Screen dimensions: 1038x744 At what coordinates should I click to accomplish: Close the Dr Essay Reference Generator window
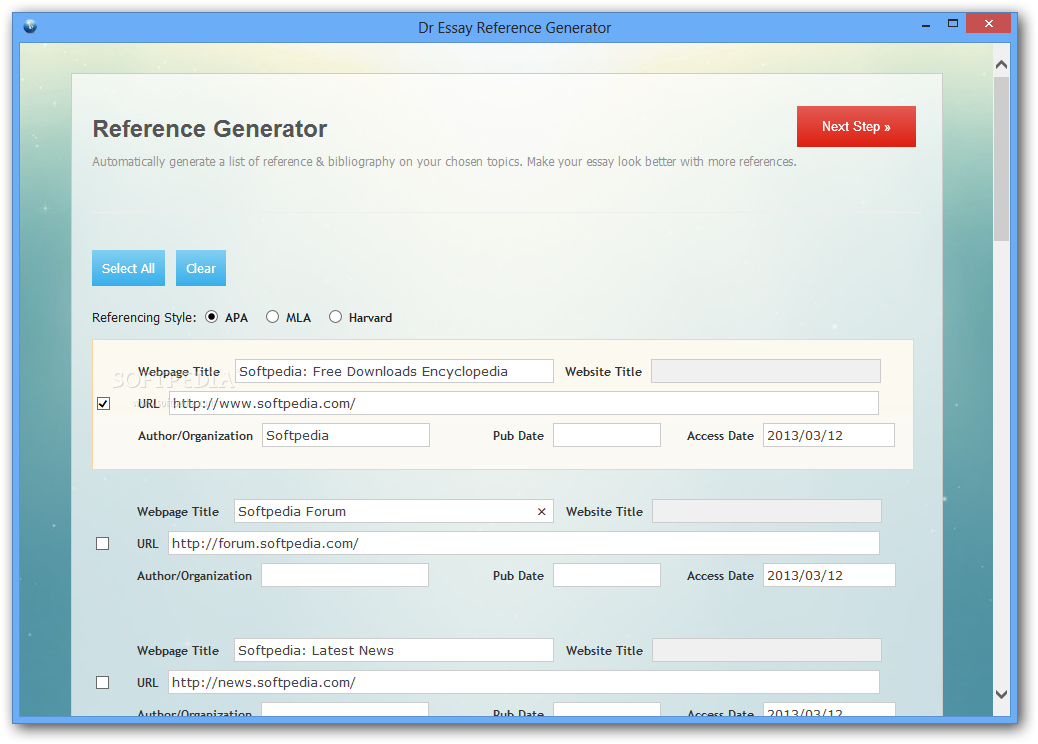point(988,24)
